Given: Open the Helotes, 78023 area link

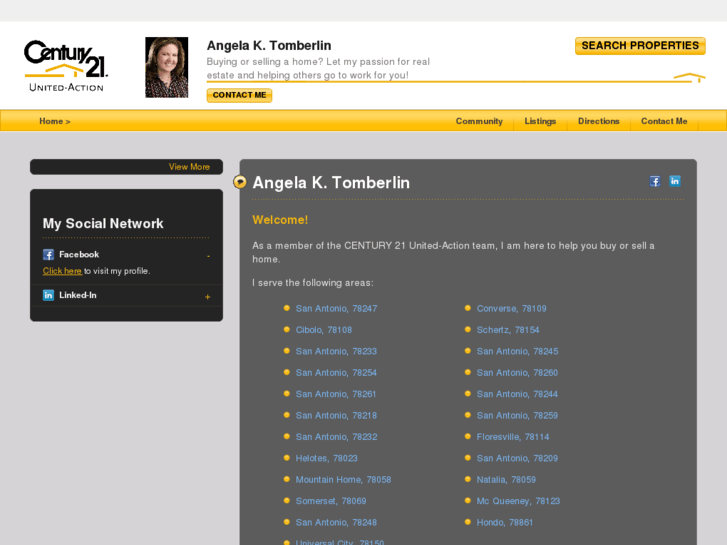Looking at the screenshot, I should [326, 458].
